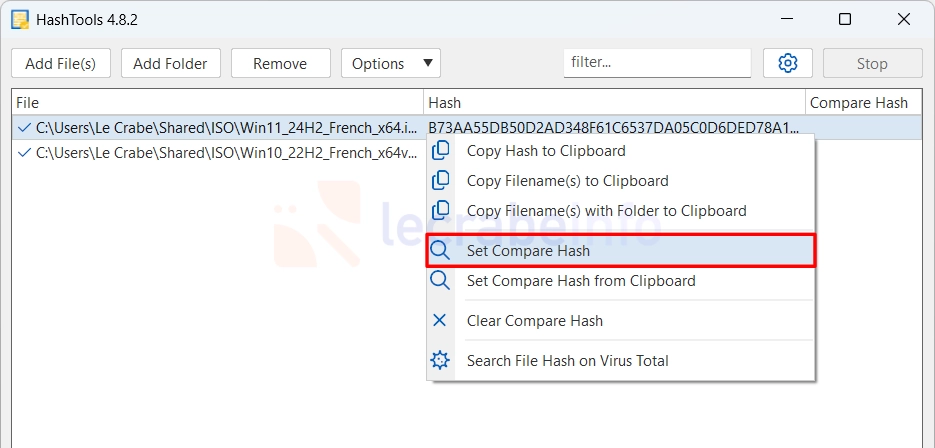Click the Remove button
Screen dimensions: 935x448
tap(281, 63)
